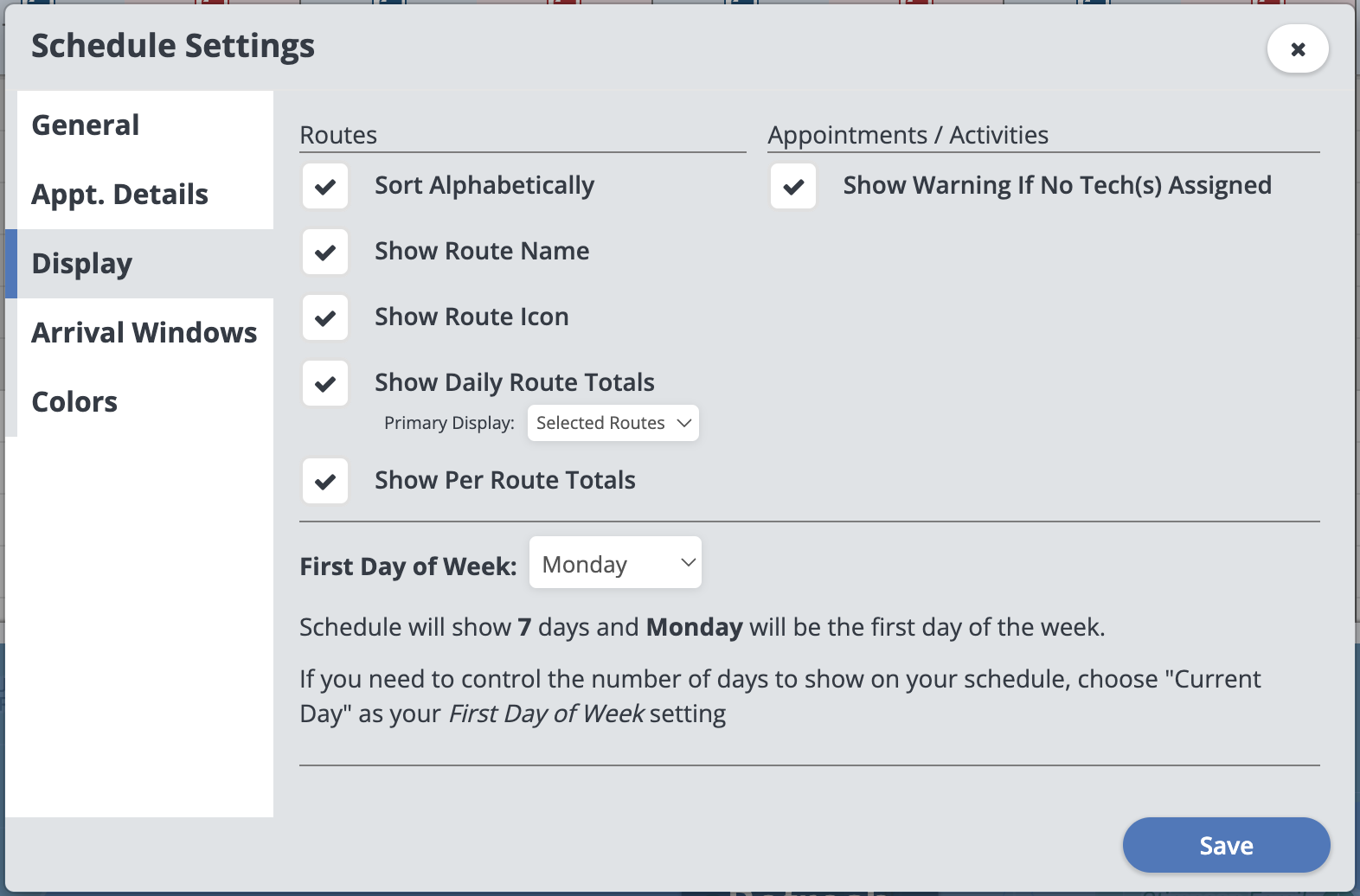
Task: Open the Appt. Details tab
Action: [x=119, y=195]
